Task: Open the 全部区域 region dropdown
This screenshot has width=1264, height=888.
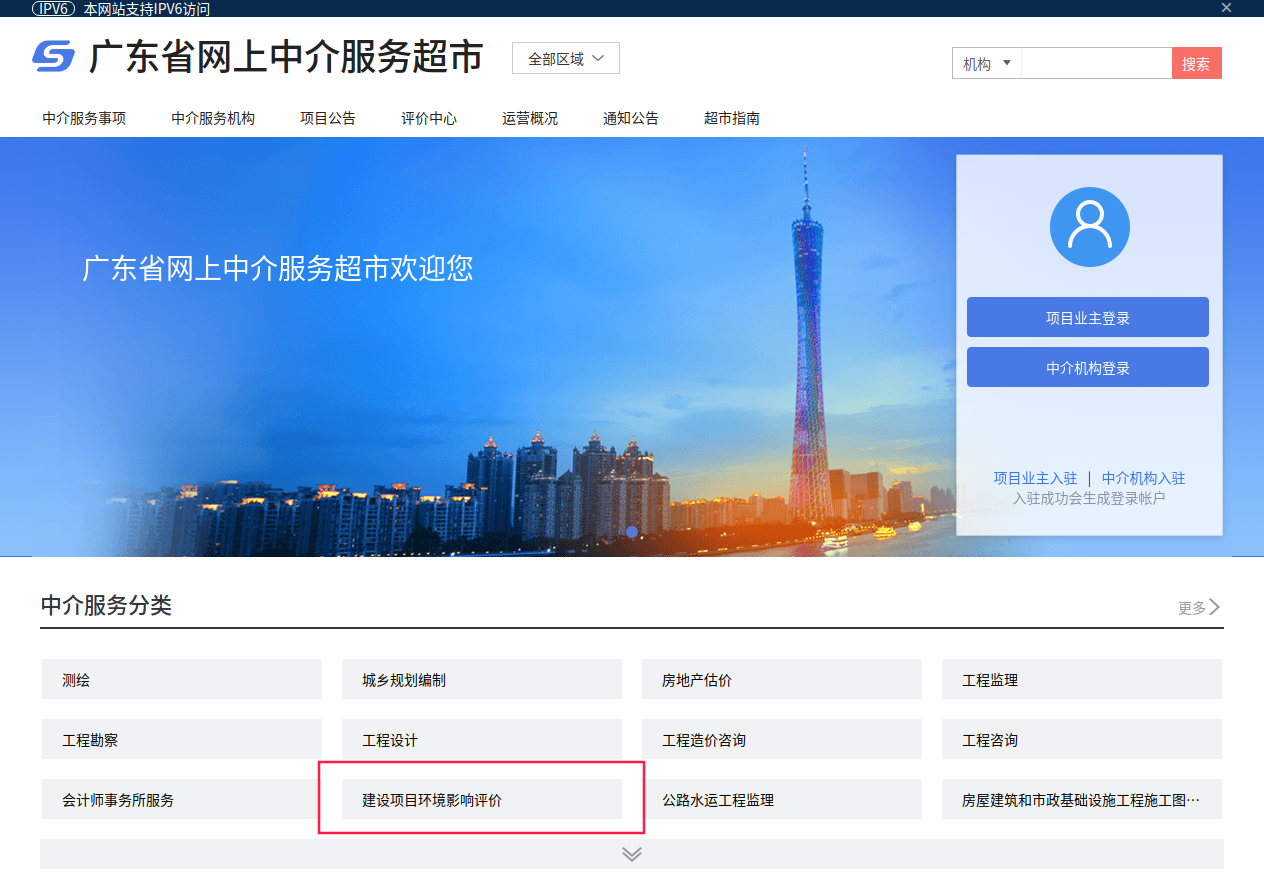Action: click(x=566, y=58)
